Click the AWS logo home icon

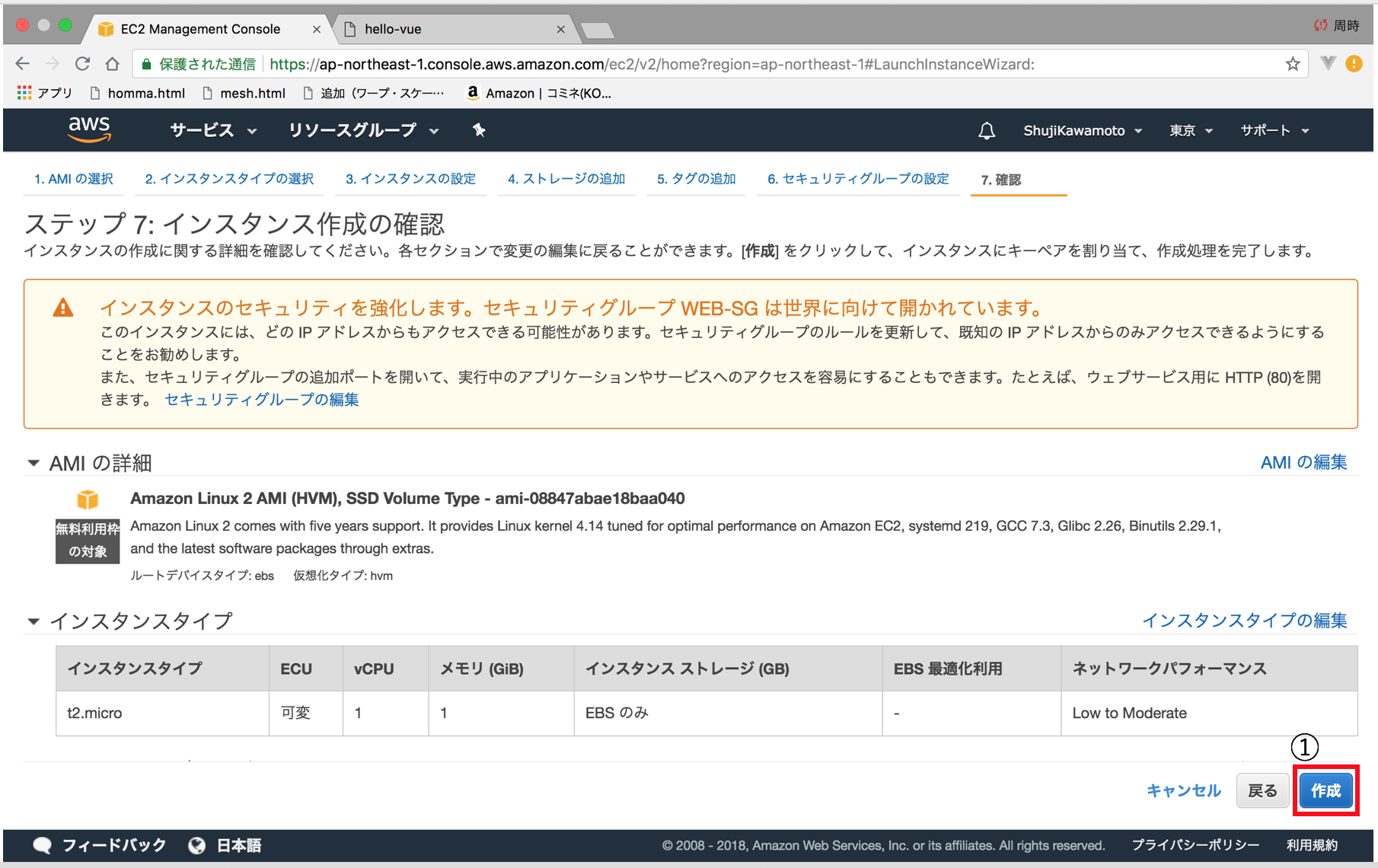point(89,129)
